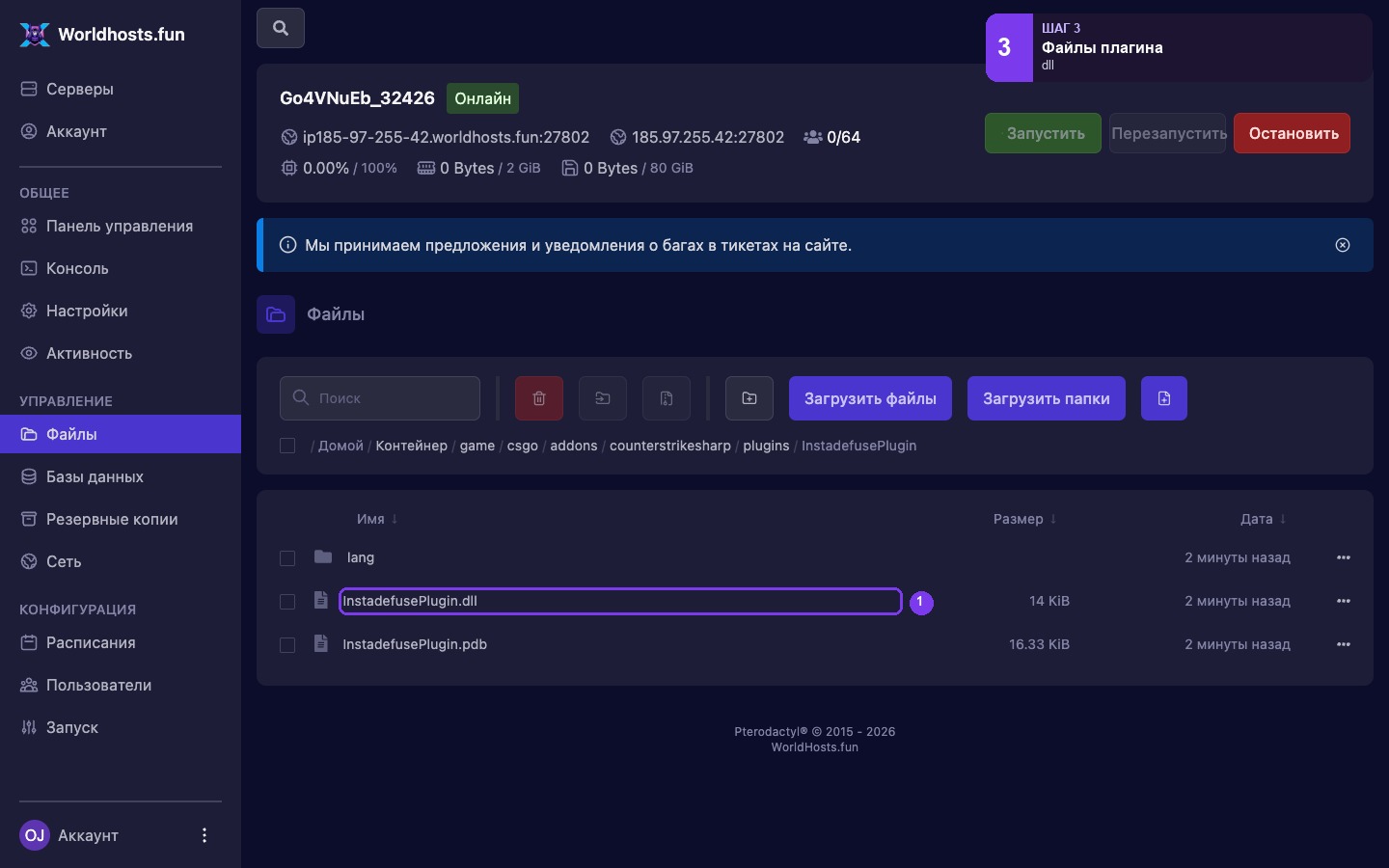Click the move files toolbar icon

click(x=603, y=398)
